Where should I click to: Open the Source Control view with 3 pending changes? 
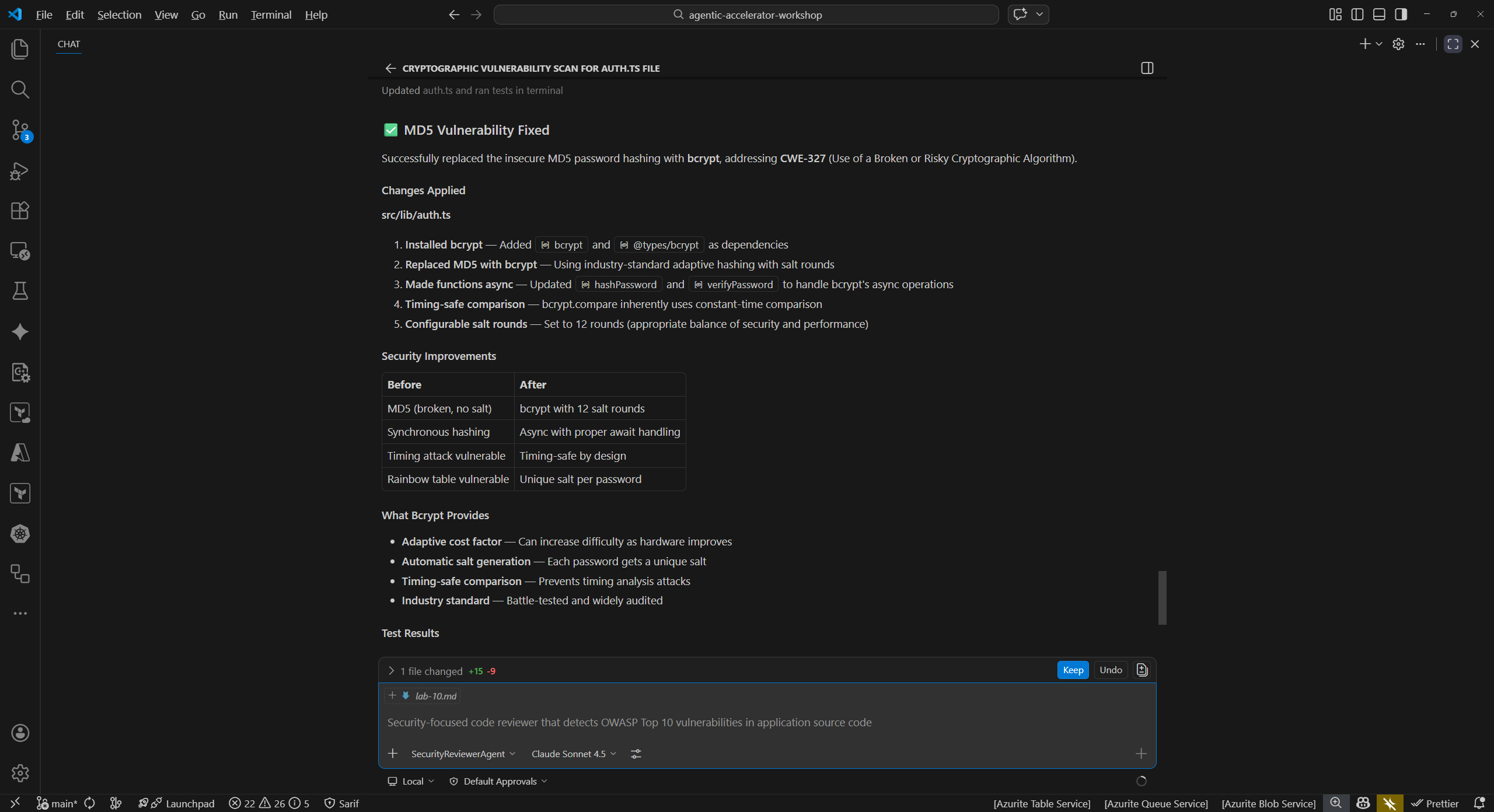[x=20, y=130]
